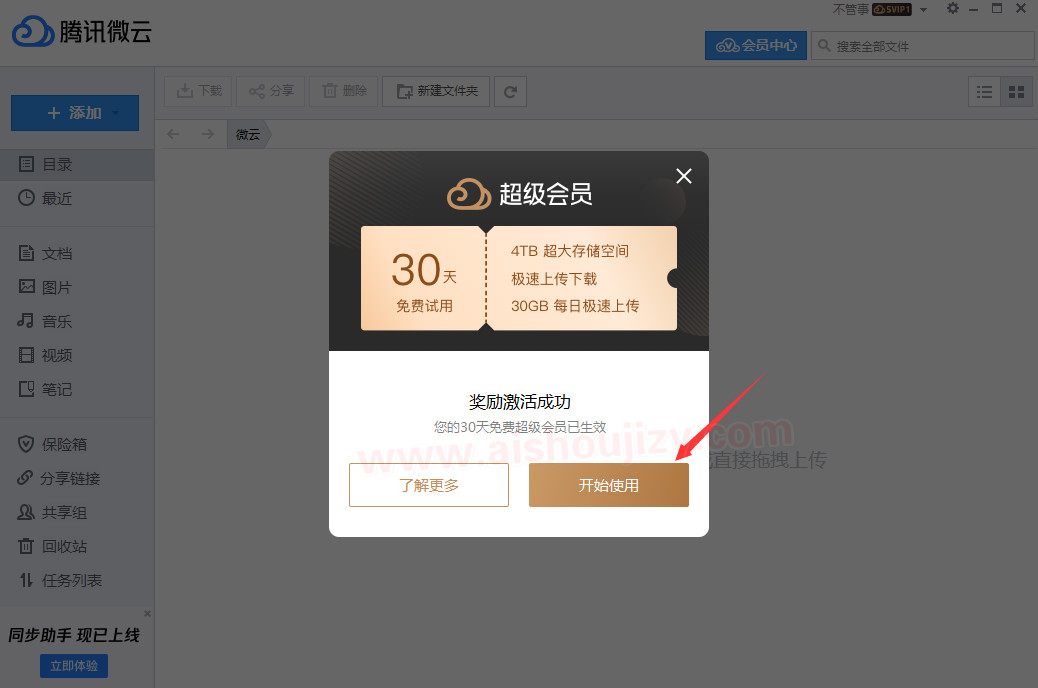Open 任务列表 in the sidebar
Screen dimensions: 1038x688
click(x=77, y=581)
